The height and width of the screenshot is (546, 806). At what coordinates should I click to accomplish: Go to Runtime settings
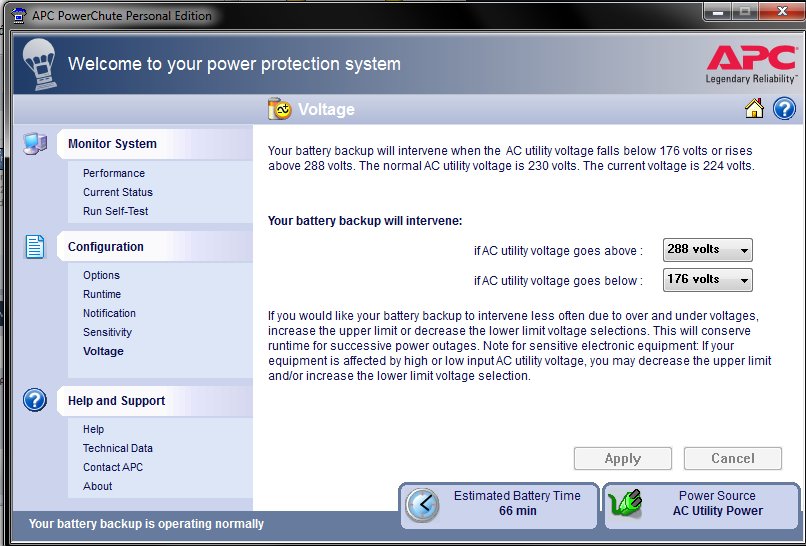[x=102, y=294]
